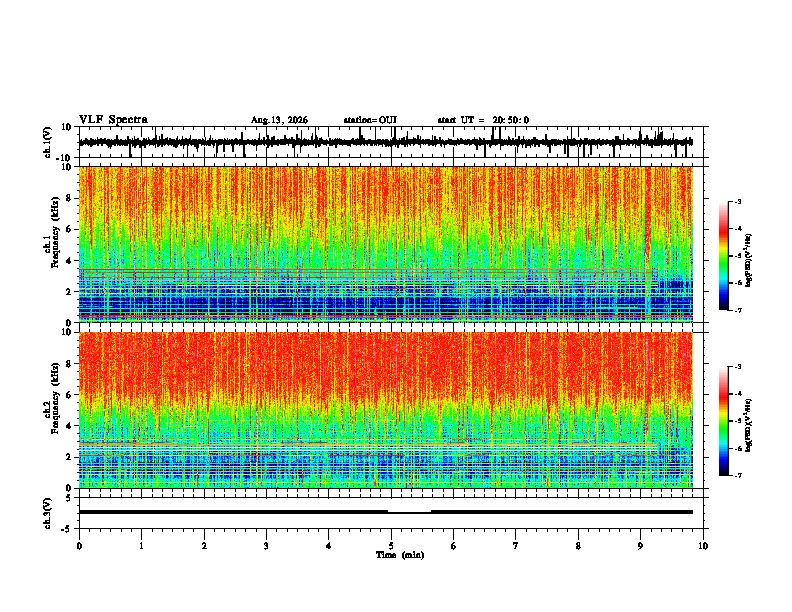
Task: Click the ch.1 'Frequency (kHz)' axis label
Action: pyautogui.click(x=55, y=232)
